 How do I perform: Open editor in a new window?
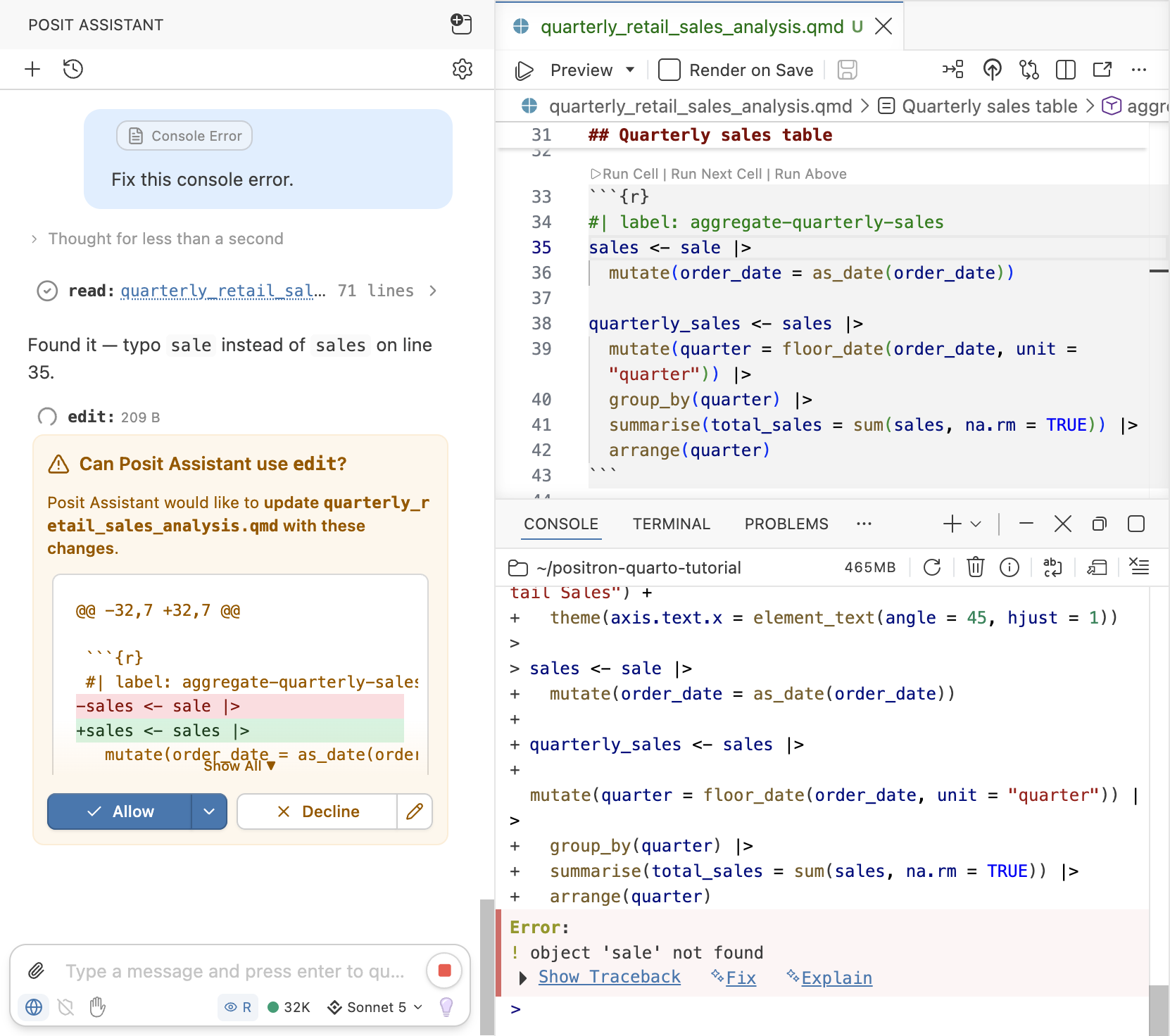coord(1102,70)
